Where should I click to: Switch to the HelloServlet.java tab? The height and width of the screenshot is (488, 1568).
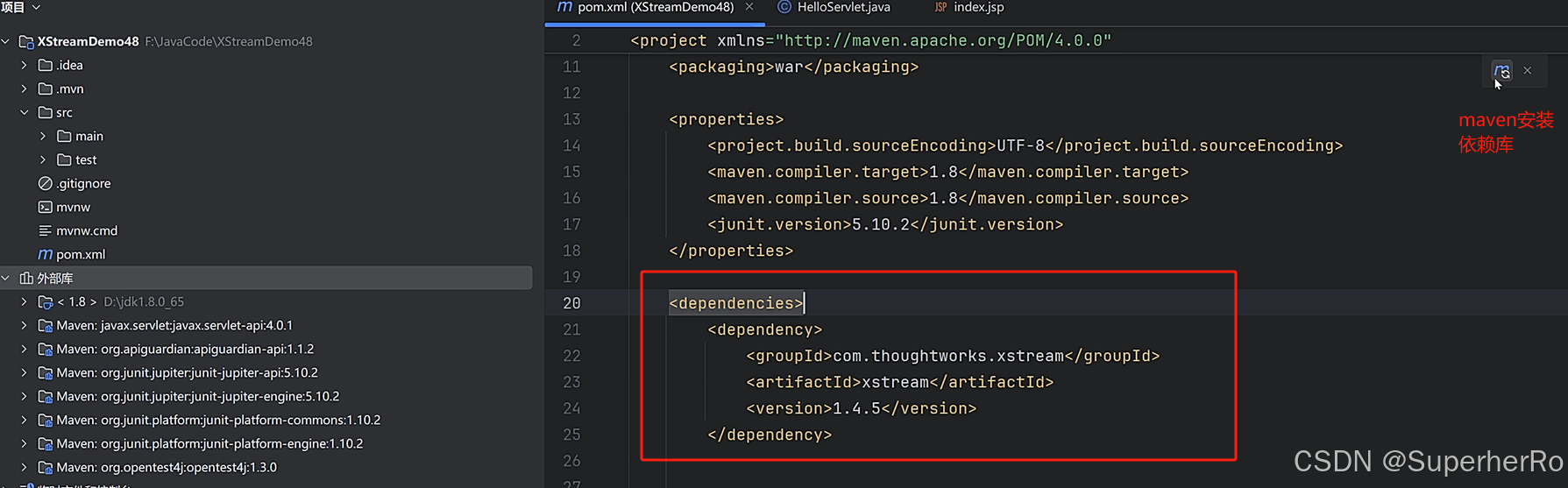pos(842,7)
